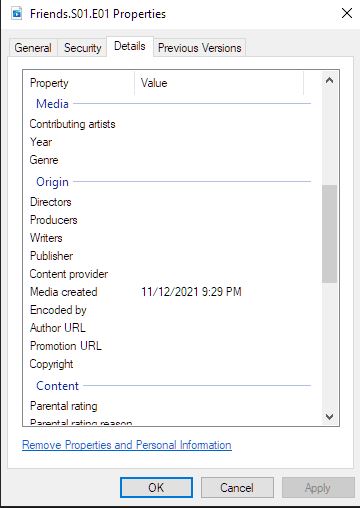Screen dimensions: 360x508
Task: Click the Apply button
Action: 318,488
